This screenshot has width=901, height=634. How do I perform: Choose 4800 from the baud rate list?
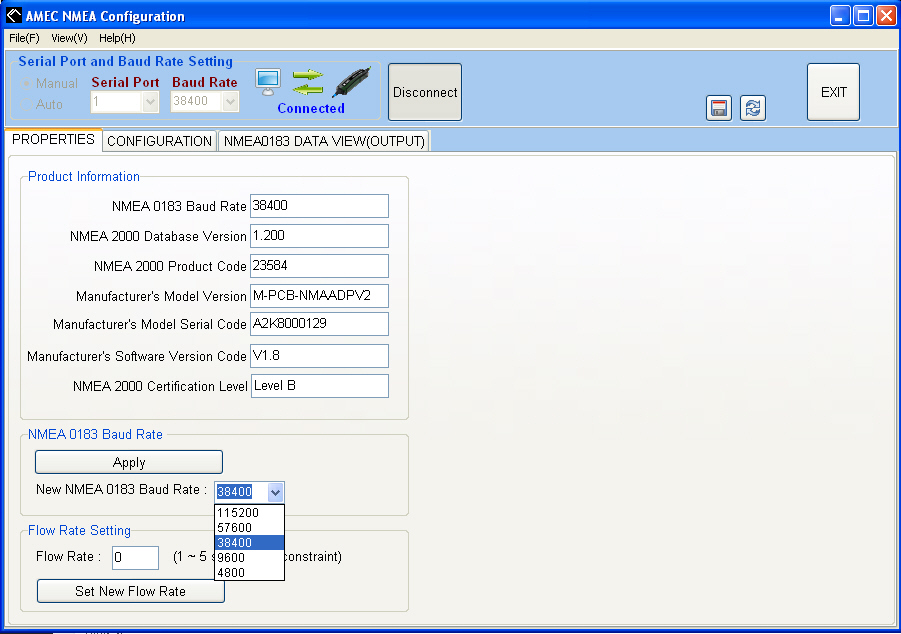tap(230, 573)
